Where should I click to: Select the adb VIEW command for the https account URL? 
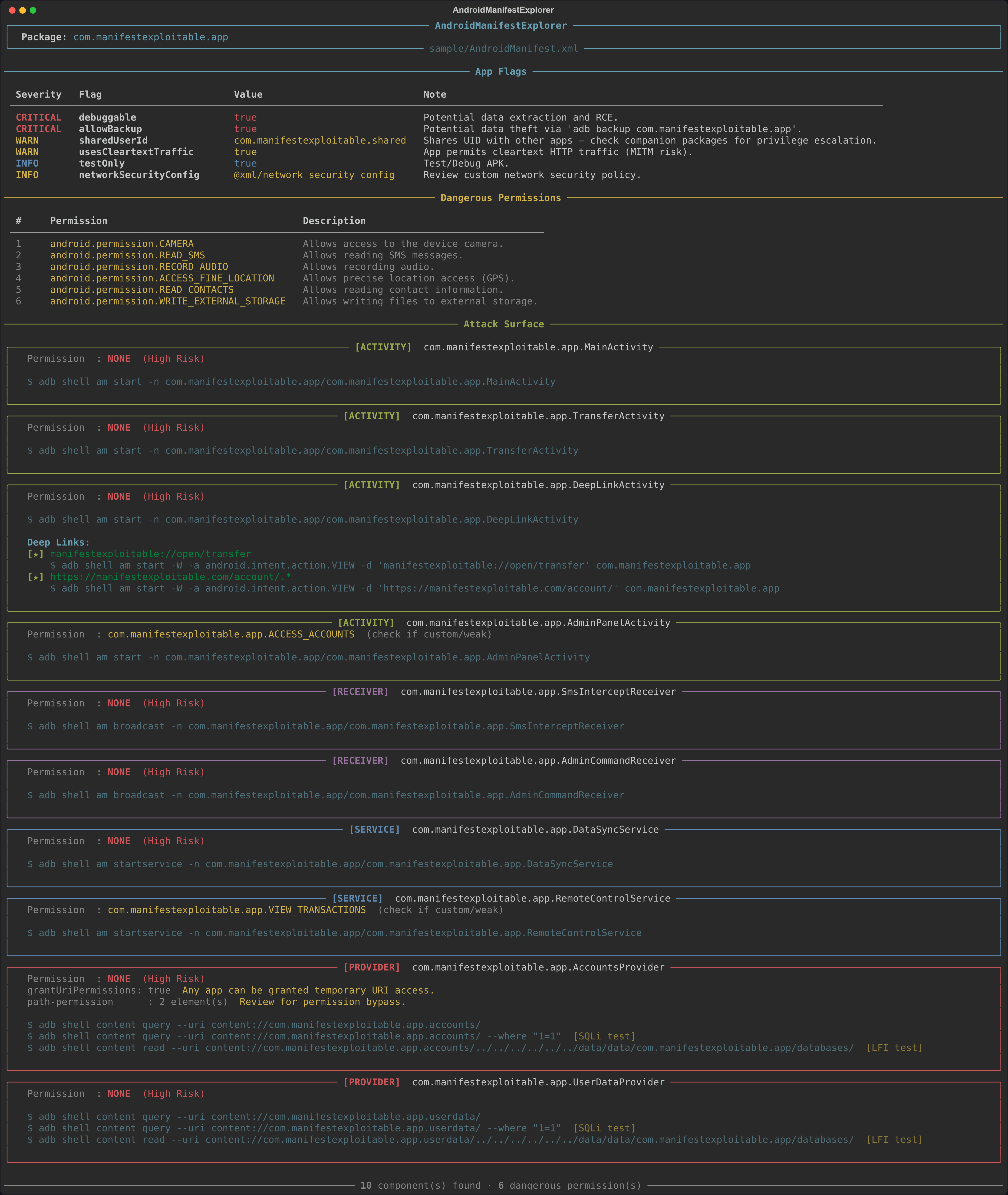coord(415,588)
